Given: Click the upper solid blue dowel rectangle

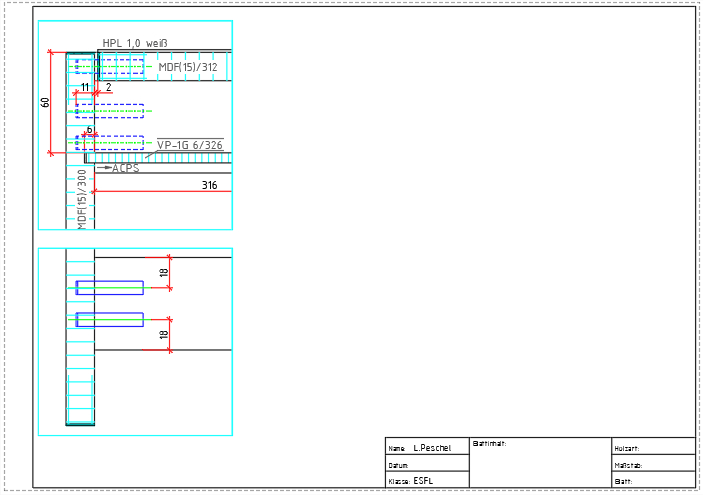Looking at the screenshot, I should click(x=109, y=288).
